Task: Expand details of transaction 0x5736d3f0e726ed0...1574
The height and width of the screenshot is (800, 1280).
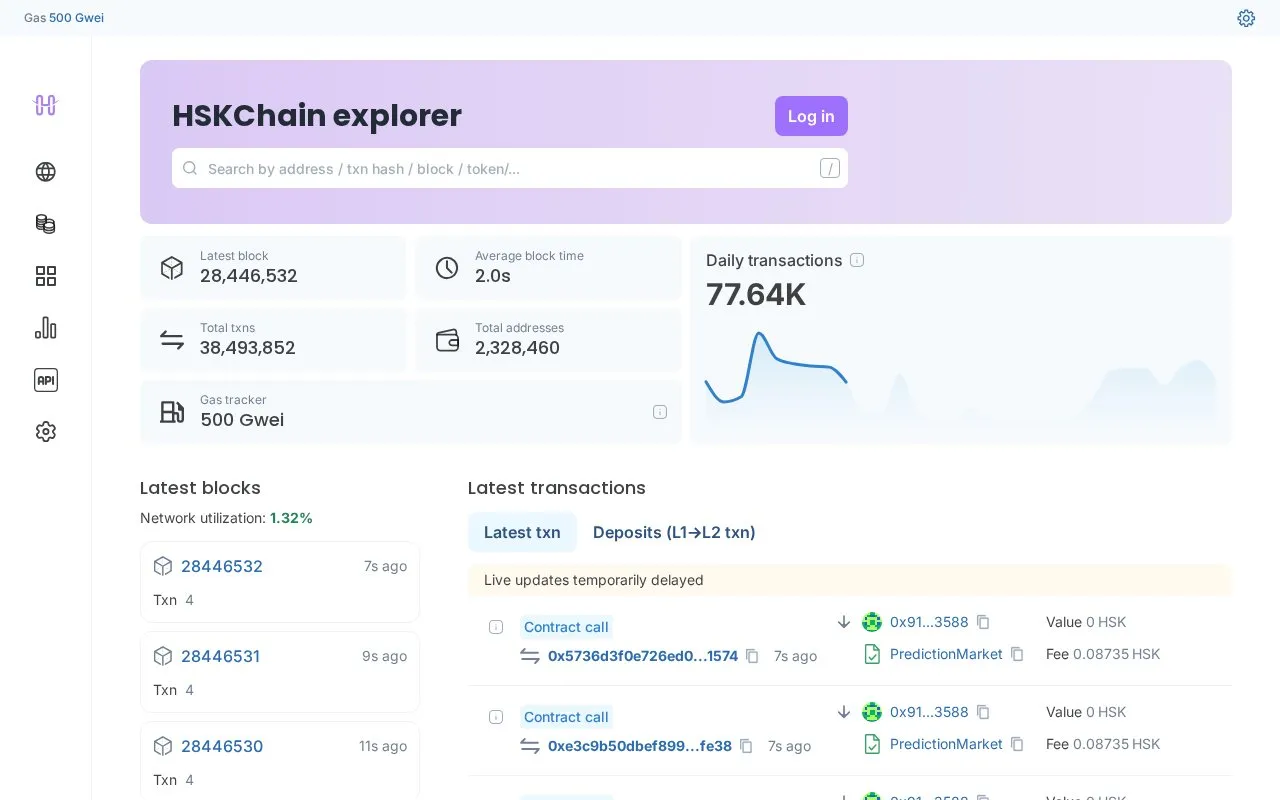Action: pos(496,627)
